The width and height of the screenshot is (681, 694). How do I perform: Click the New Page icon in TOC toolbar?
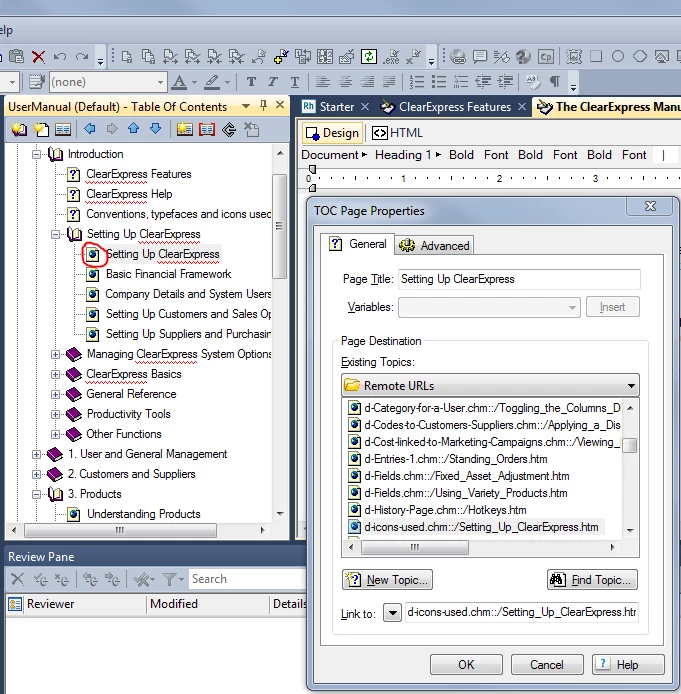pos(41,129)
